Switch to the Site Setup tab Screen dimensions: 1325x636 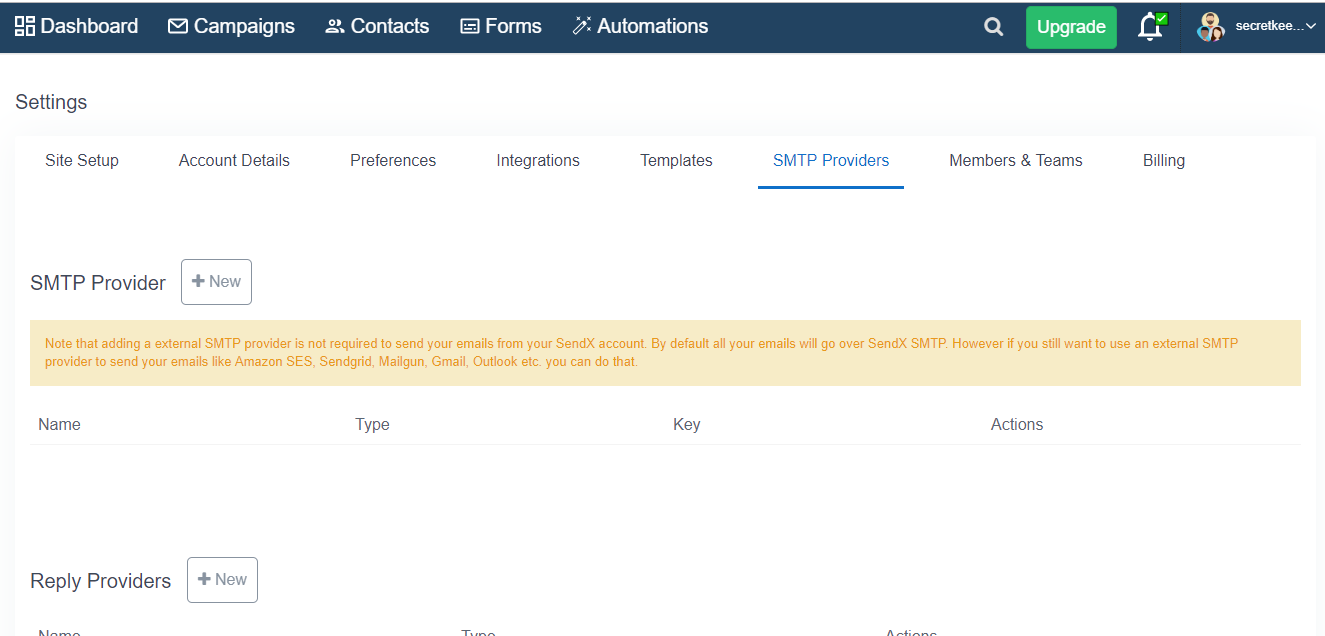click(x=82, y=160)
